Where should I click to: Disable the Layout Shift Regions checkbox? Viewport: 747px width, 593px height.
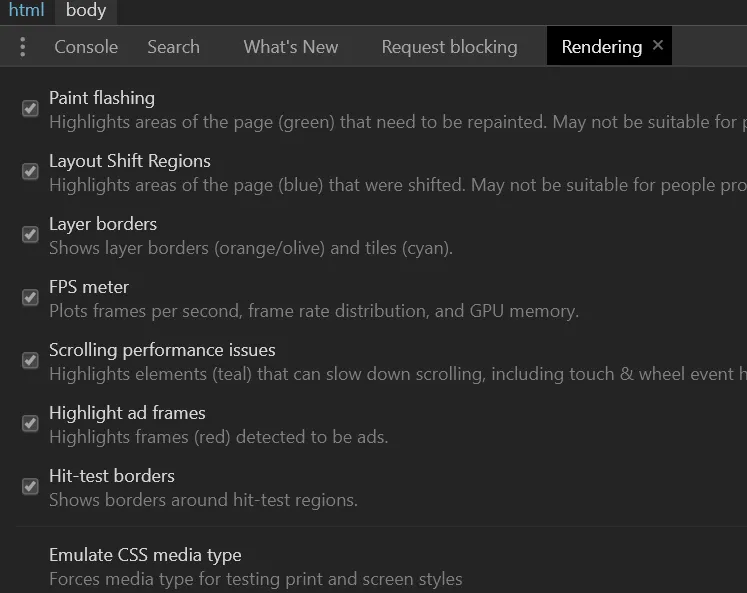tap(31, 171)
